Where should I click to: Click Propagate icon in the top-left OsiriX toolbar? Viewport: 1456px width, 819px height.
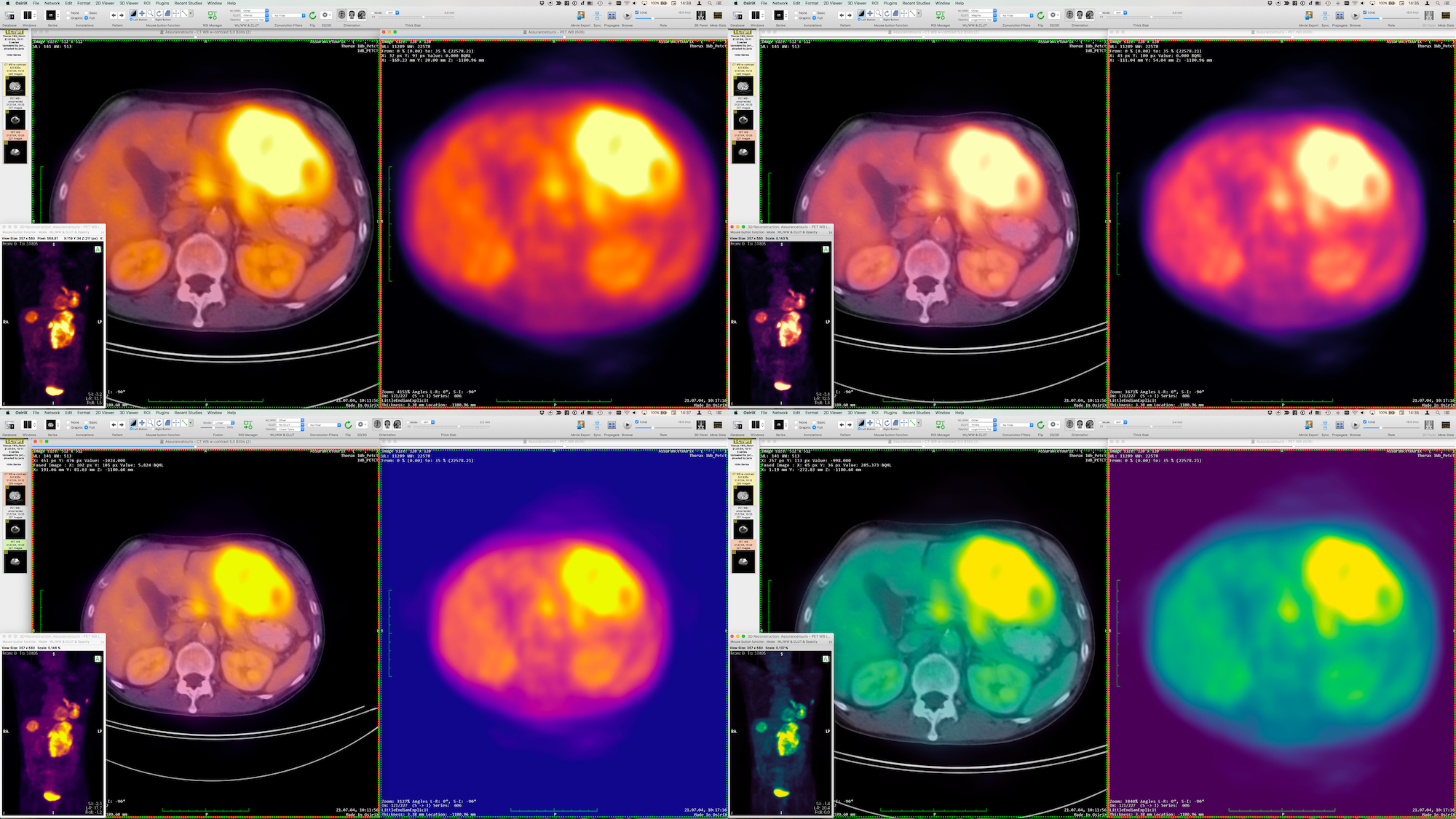pos(612,15)
